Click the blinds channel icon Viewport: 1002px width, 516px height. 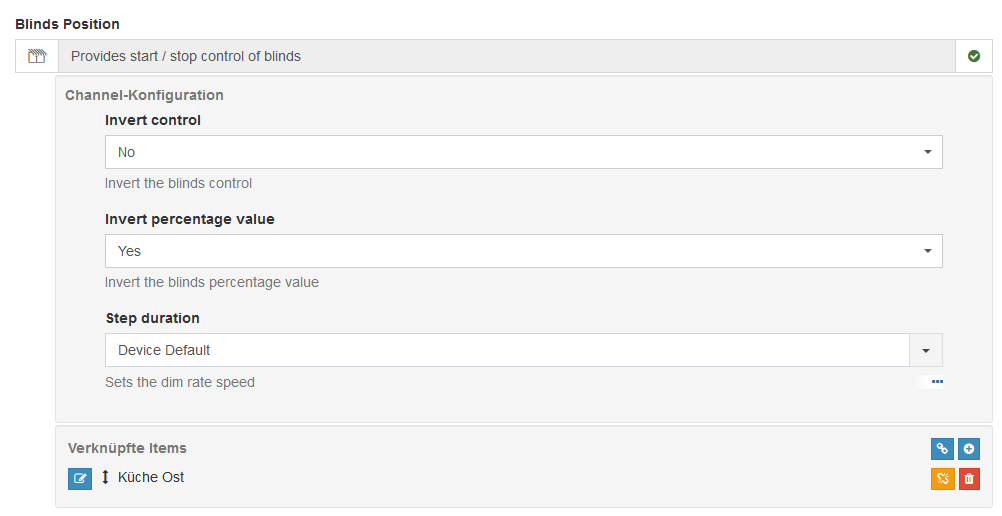click(x=37, y=56)
